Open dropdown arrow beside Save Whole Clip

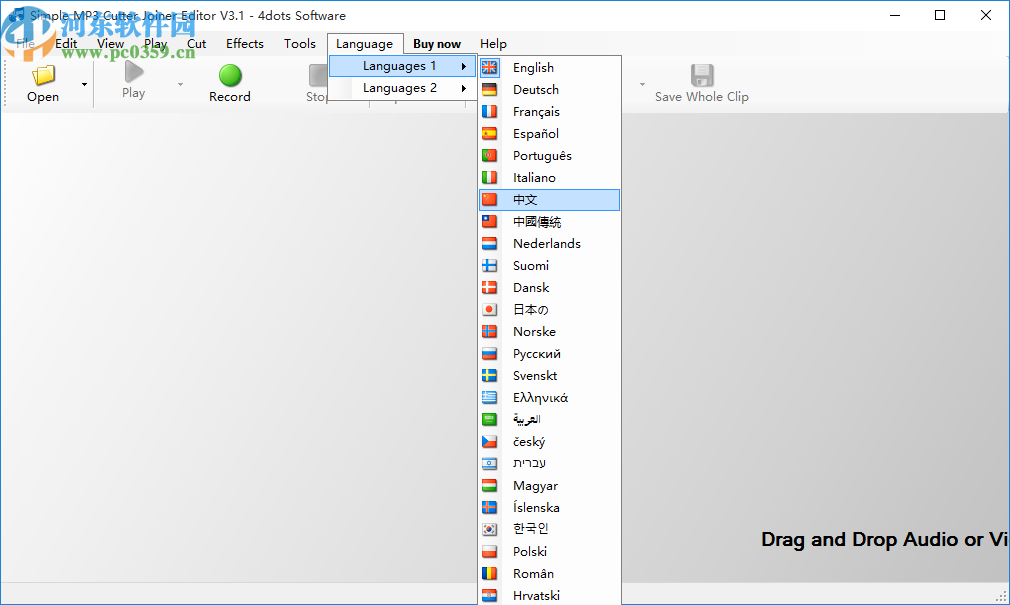pos(642,84)
